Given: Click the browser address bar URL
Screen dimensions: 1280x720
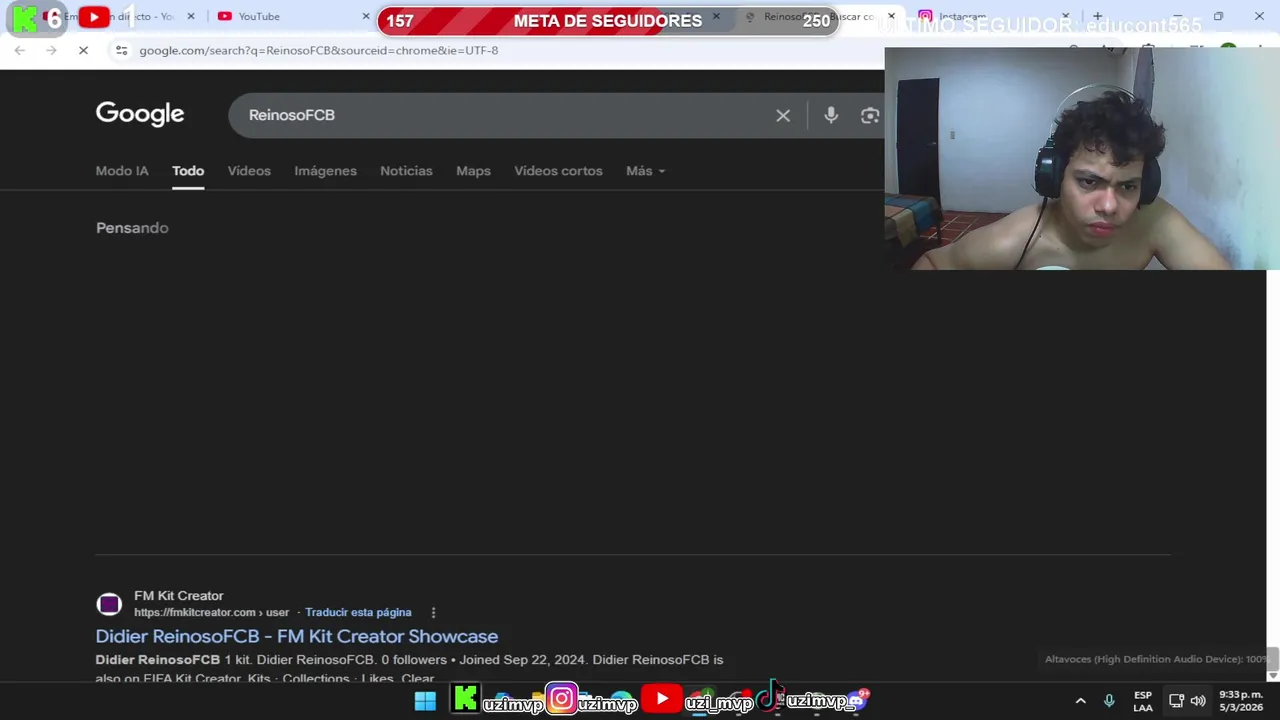Looking at the screenshot, I should coord(319,50).
